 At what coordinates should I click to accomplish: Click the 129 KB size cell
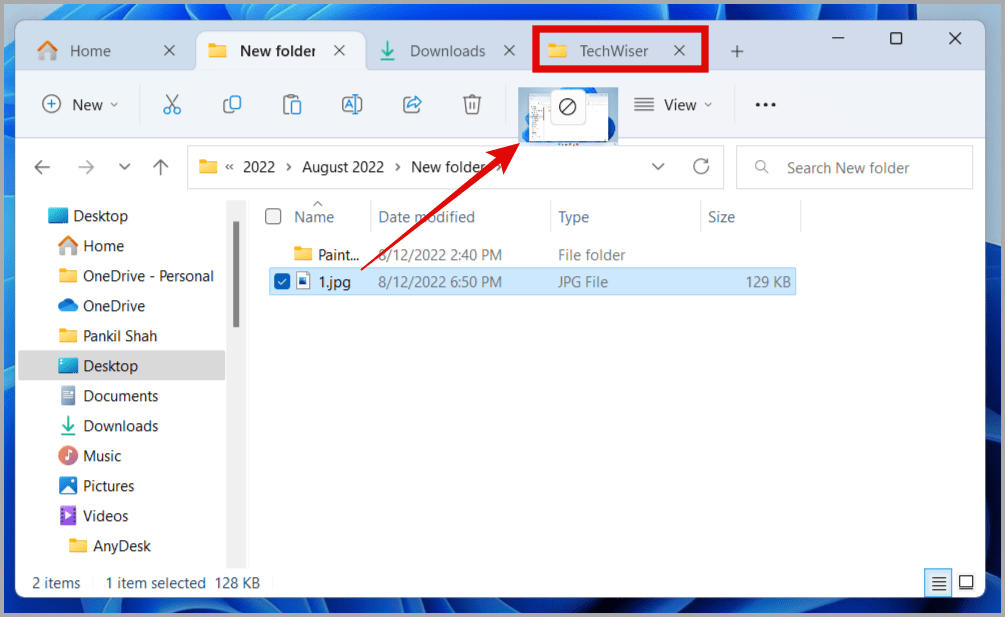(x=768, y=282)
